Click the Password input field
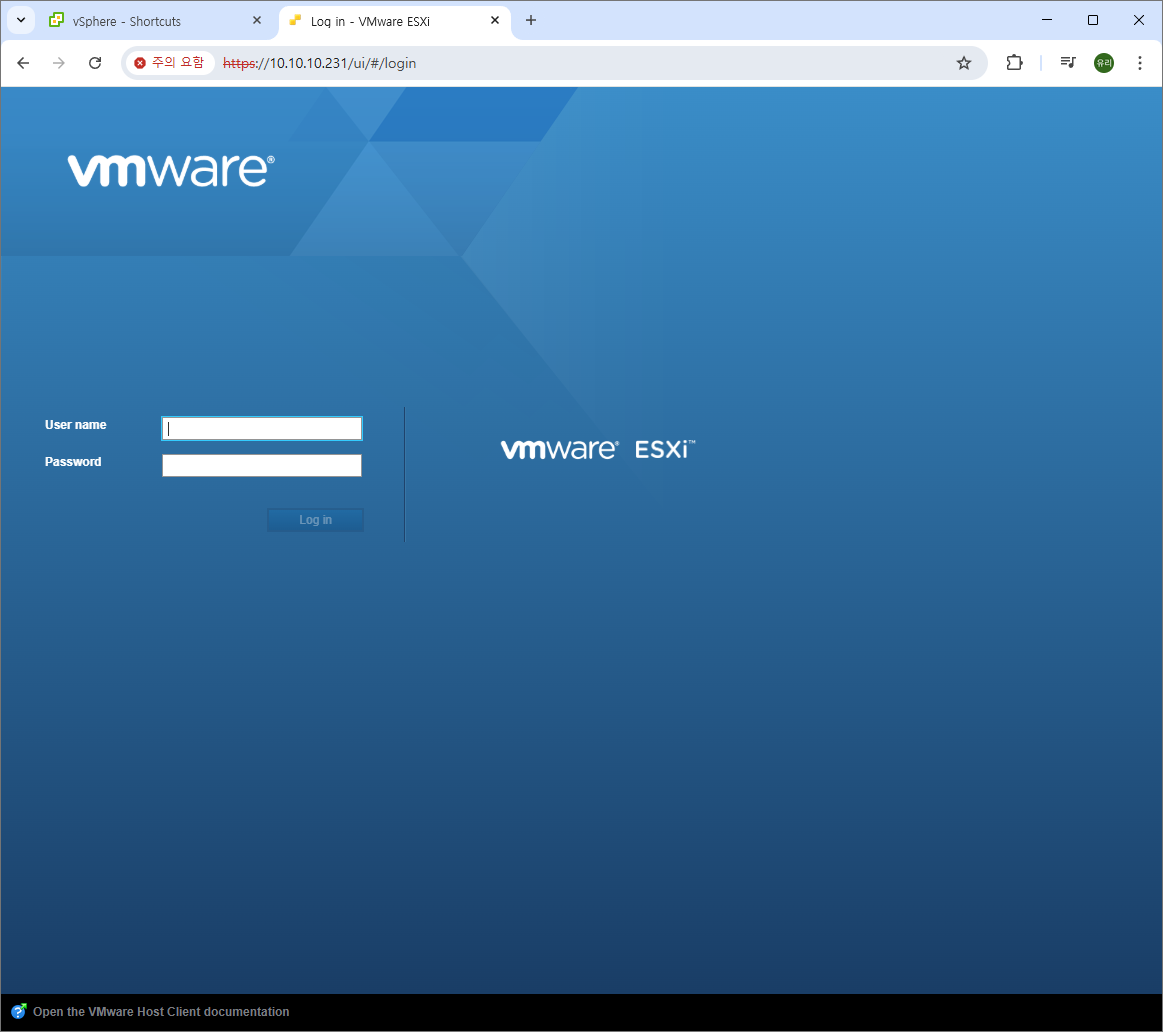This screenshot has width=1163, height=1032. pyautogui.click(x=262, y=465)
